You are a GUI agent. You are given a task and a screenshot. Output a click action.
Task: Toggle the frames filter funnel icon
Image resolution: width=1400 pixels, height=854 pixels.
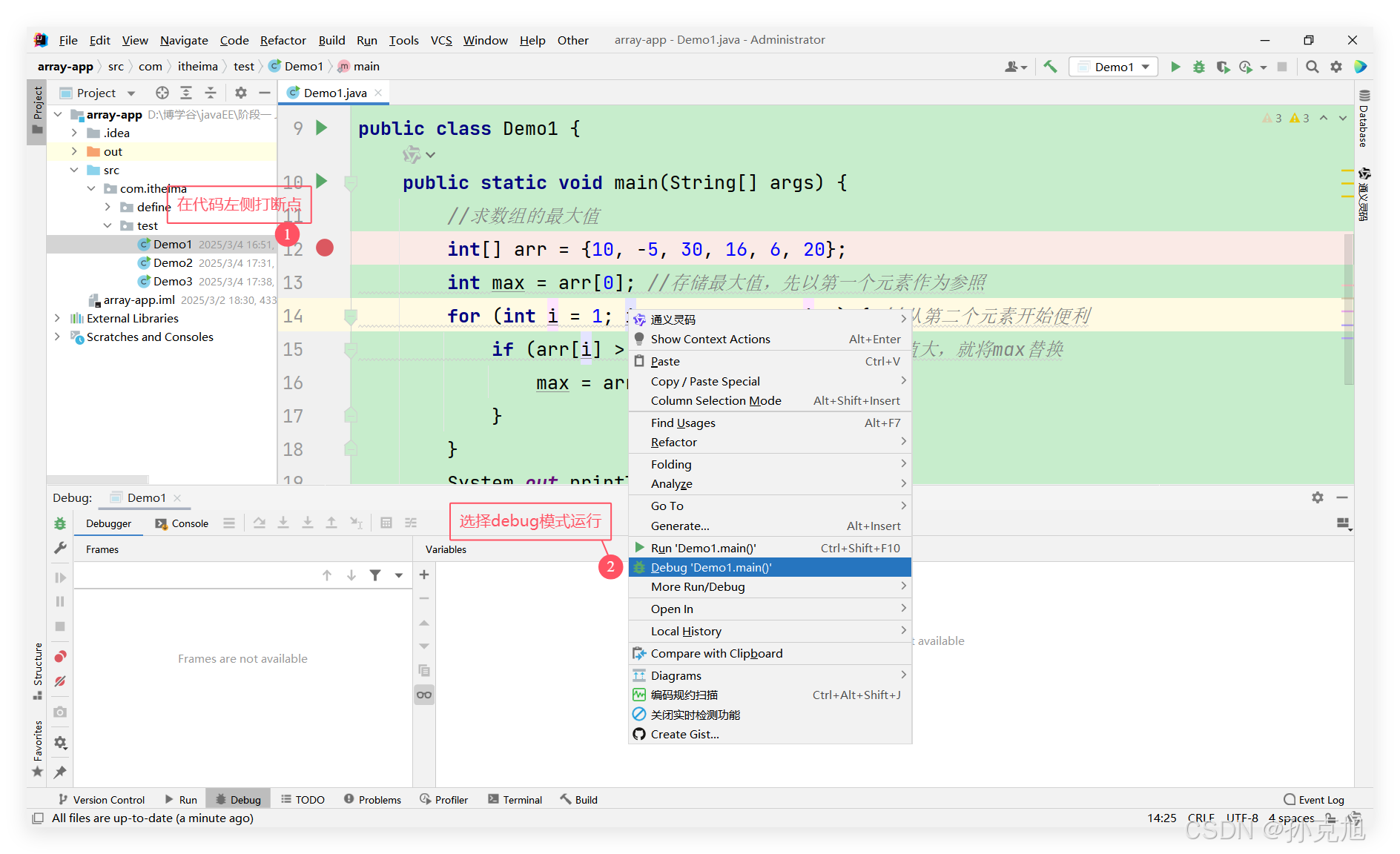(x=376, y=575)
